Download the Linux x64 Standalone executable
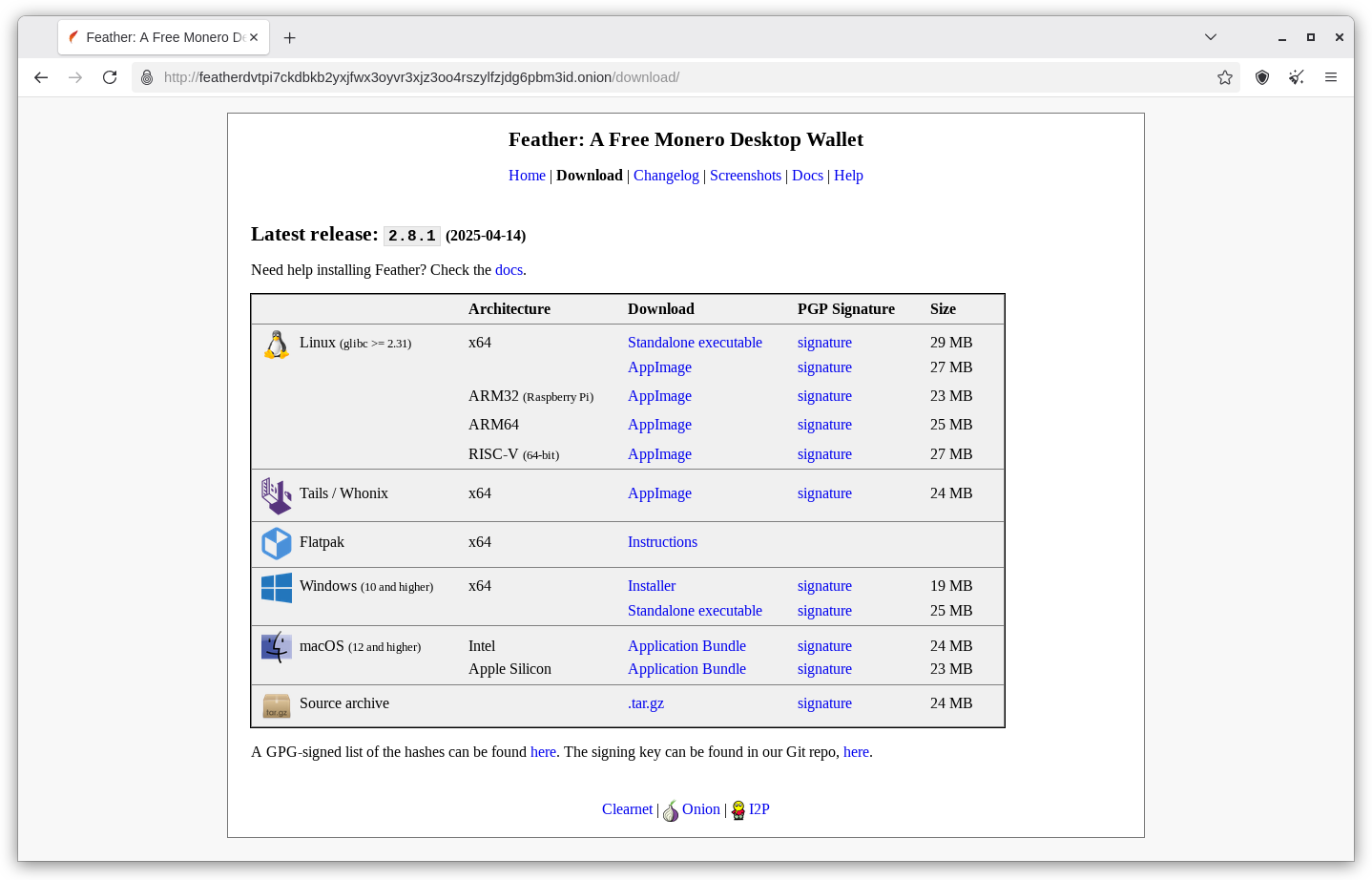 point(695,343)
